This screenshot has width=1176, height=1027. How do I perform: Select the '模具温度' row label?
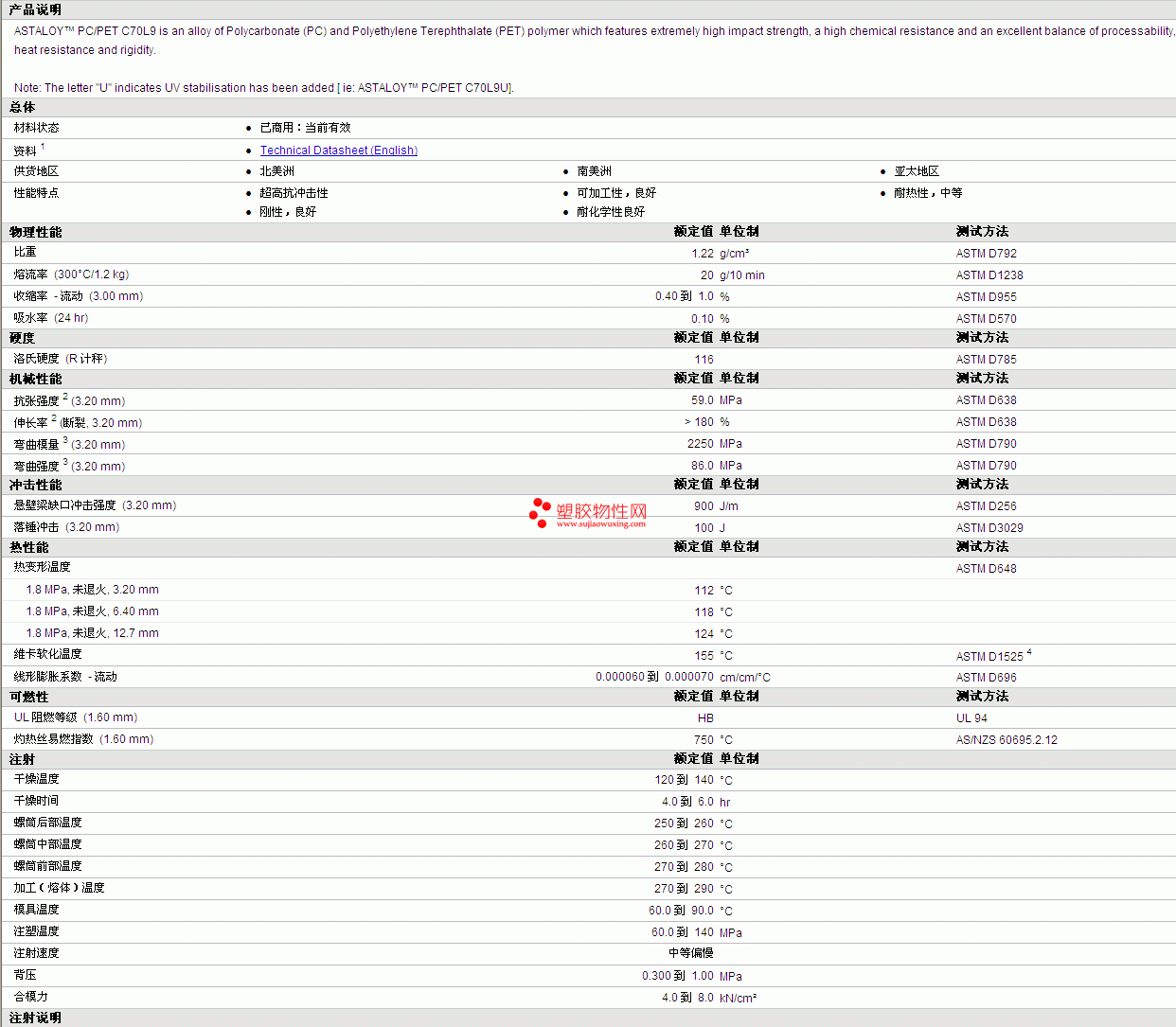37,910
